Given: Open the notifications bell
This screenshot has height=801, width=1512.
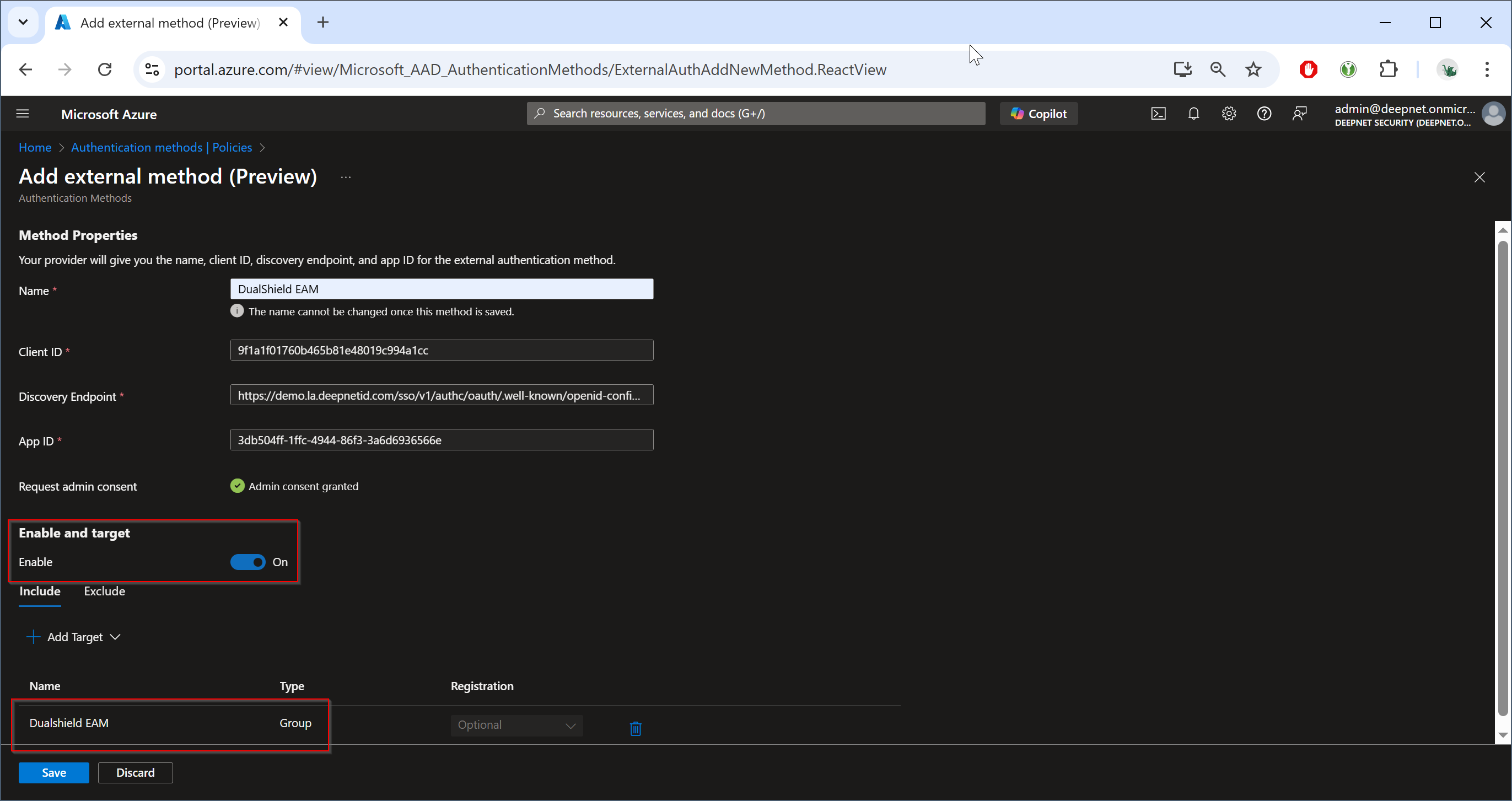Looking at the screenshot, I should (1193, 114).
